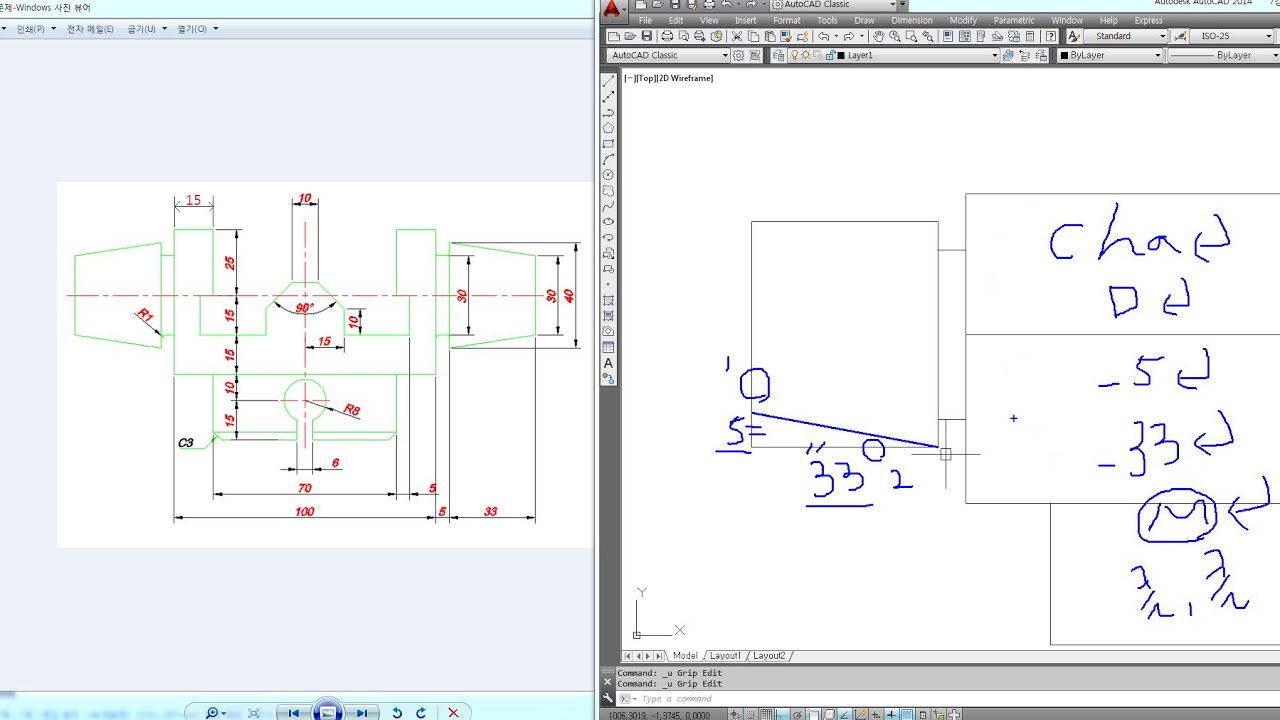Toggle Layer1 lock icon

[829, 55]
